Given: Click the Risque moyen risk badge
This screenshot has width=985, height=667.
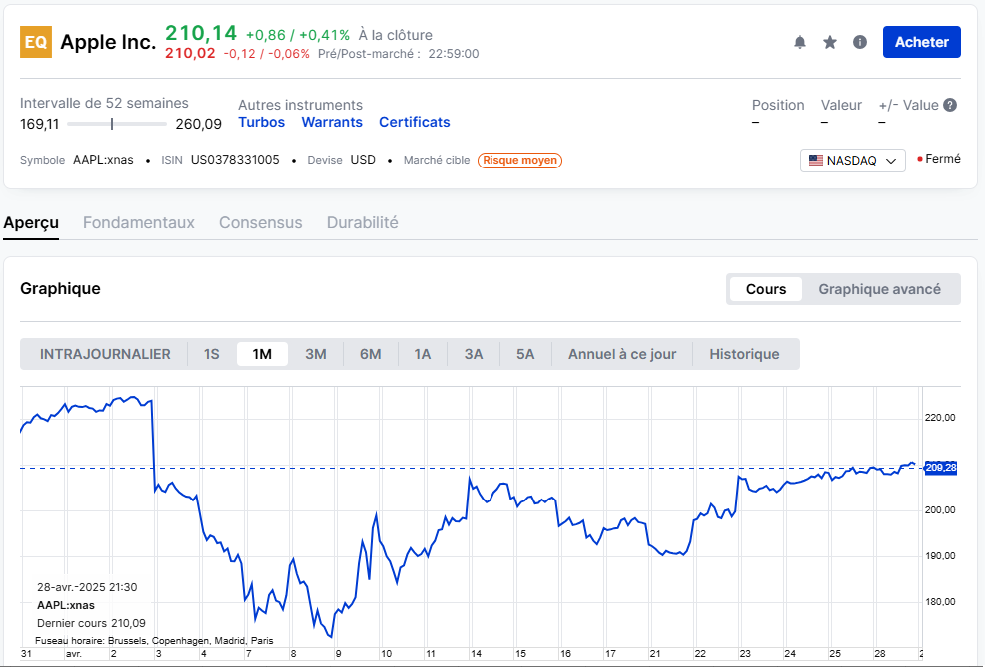Looking at the screenshot, I should (x=520, y=160).
